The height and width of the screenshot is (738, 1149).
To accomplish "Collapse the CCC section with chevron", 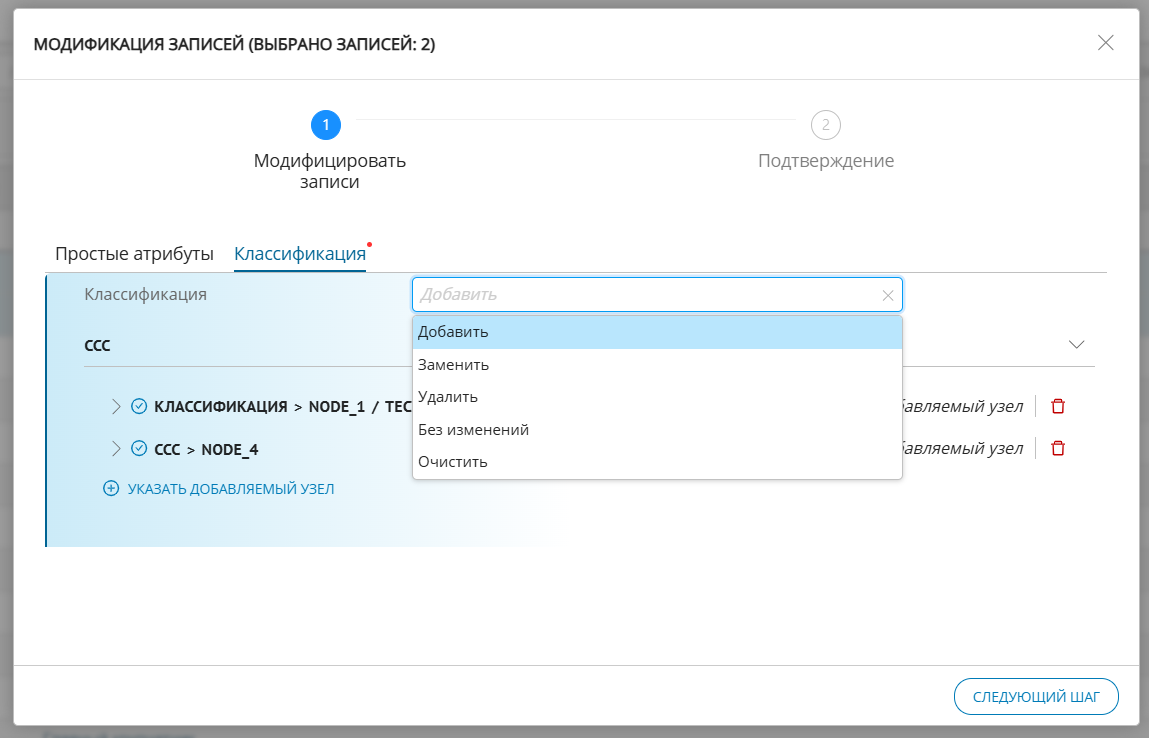I will pyautogui.click(x=1076, y=344).
